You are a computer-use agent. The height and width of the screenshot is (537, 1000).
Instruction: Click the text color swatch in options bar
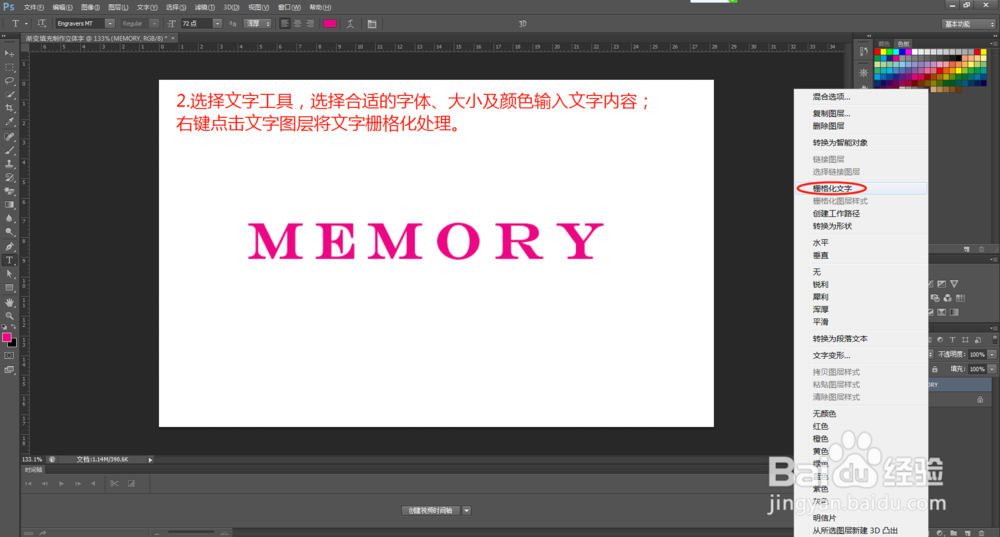[330, 24]
